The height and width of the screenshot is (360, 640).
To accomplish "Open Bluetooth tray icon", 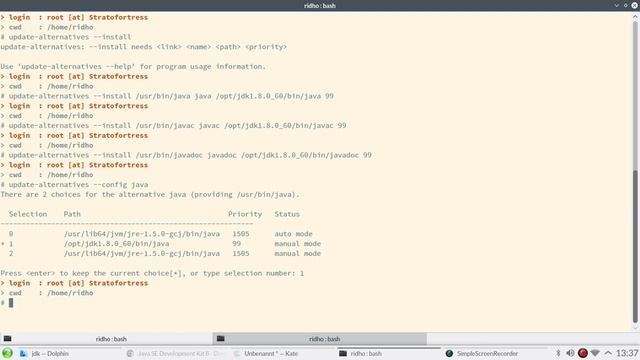I will [558, 353].
